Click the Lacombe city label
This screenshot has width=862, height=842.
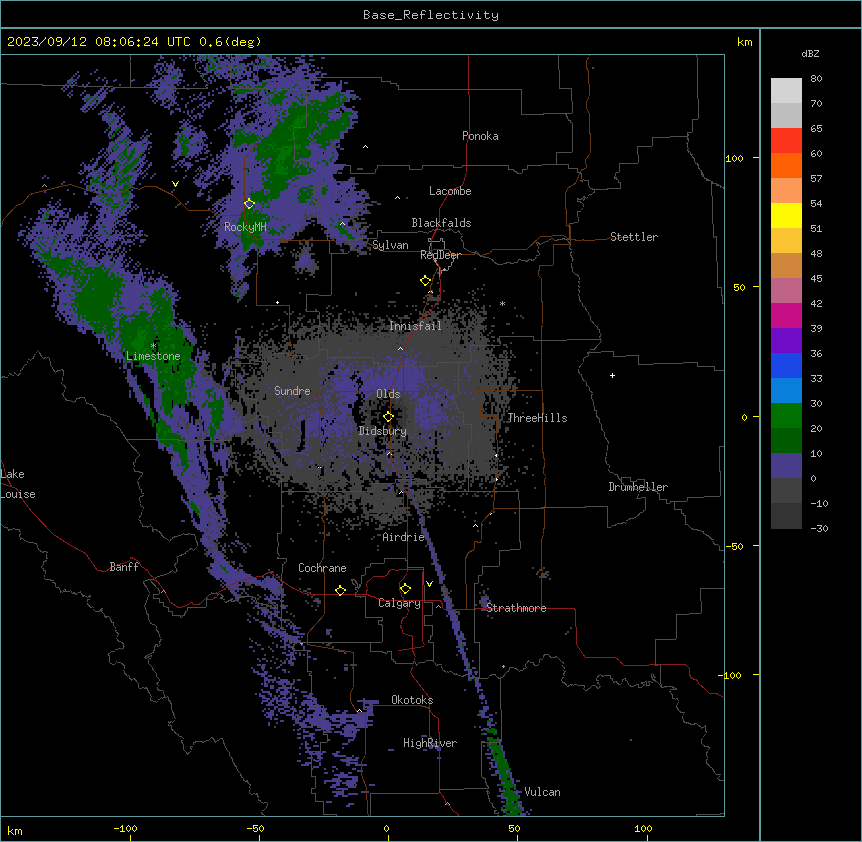click(x=450, y=191)
